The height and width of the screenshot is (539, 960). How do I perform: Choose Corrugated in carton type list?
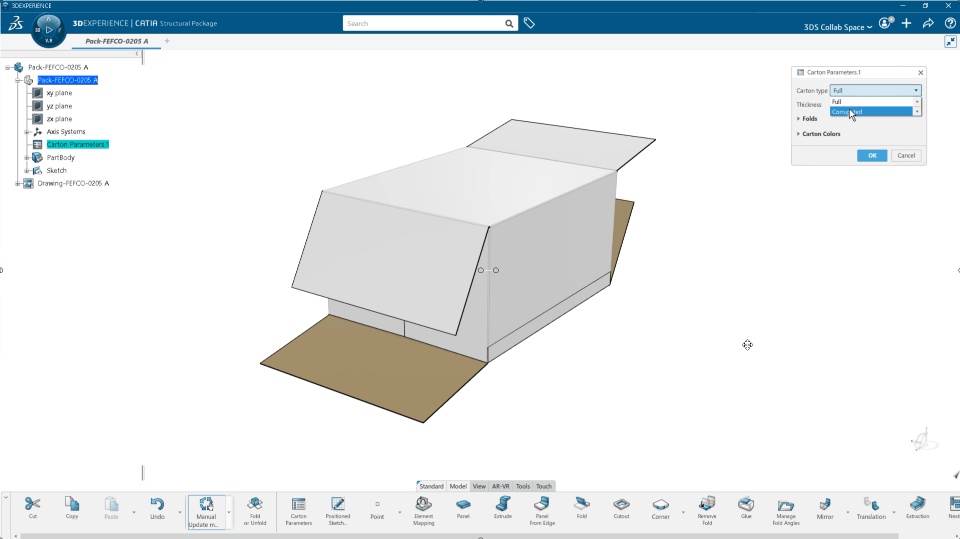click(871, 111)
